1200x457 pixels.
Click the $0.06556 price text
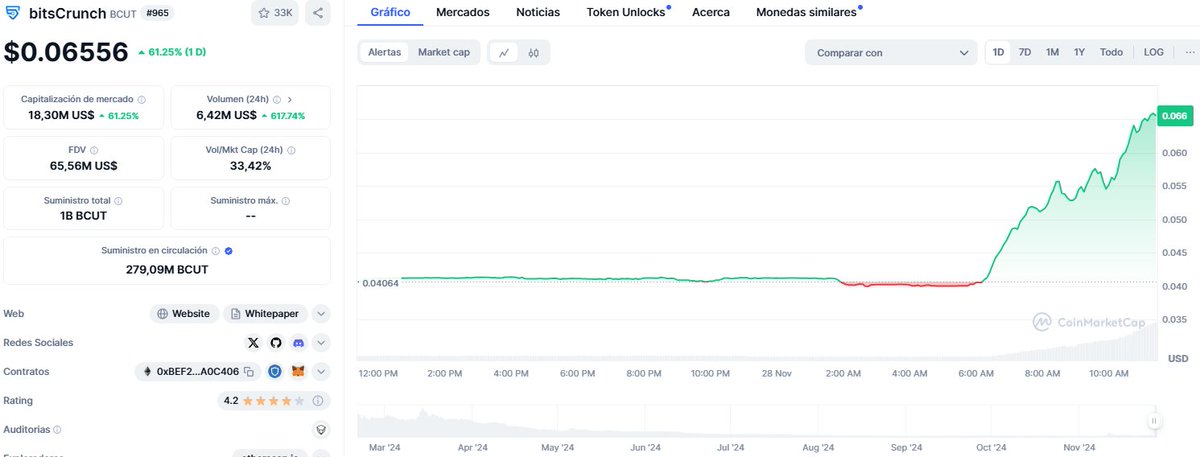66,52
